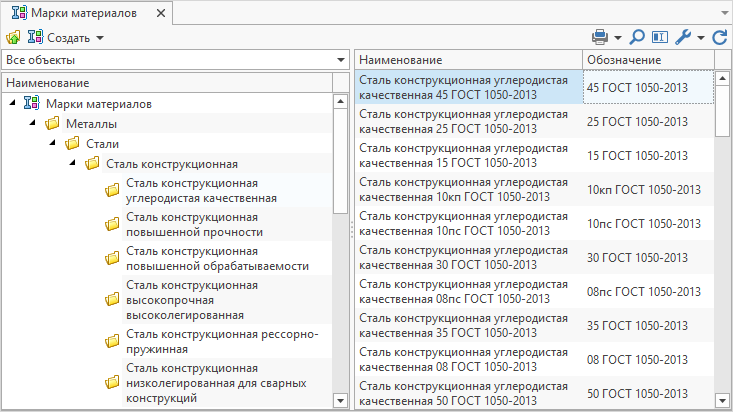Viewport: 733px width, 412px height.
Task: Open the printer options dropdown arrow
Action: [x=618, y=38]
